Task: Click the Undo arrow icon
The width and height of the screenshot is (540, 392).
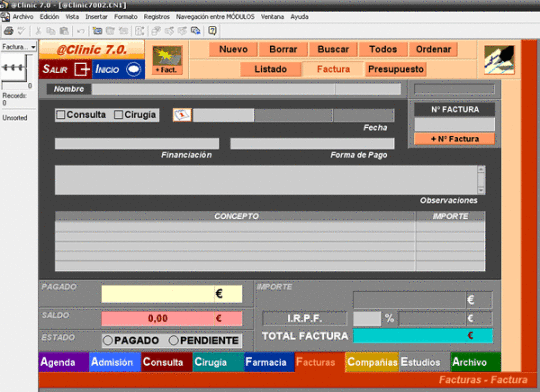Action: click(81, 31)
